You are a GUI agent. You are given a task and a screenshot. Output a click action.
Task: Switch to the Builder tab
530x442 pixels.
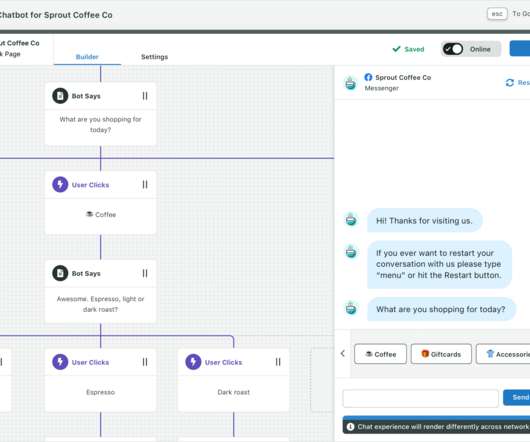pyautogui.click(x=87, y=57)
